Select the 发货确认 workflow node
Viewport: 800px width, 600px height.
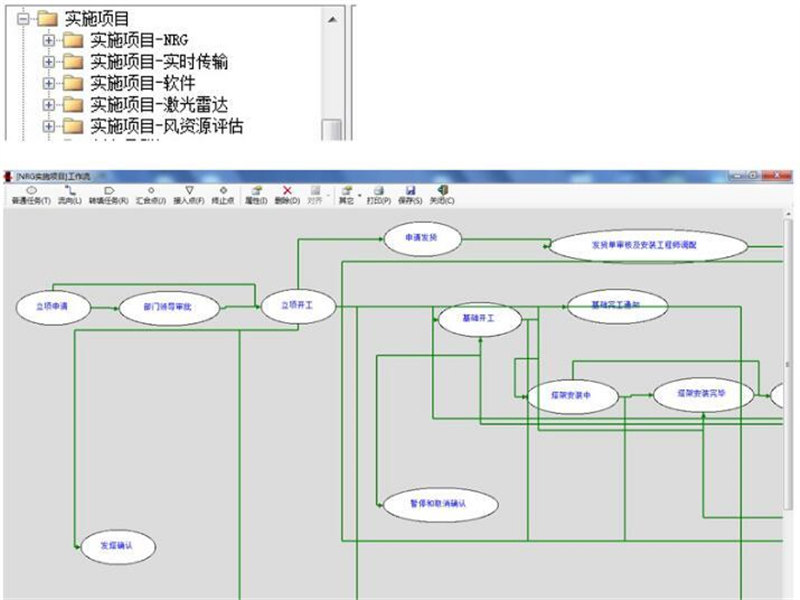[x=118, y=546]
